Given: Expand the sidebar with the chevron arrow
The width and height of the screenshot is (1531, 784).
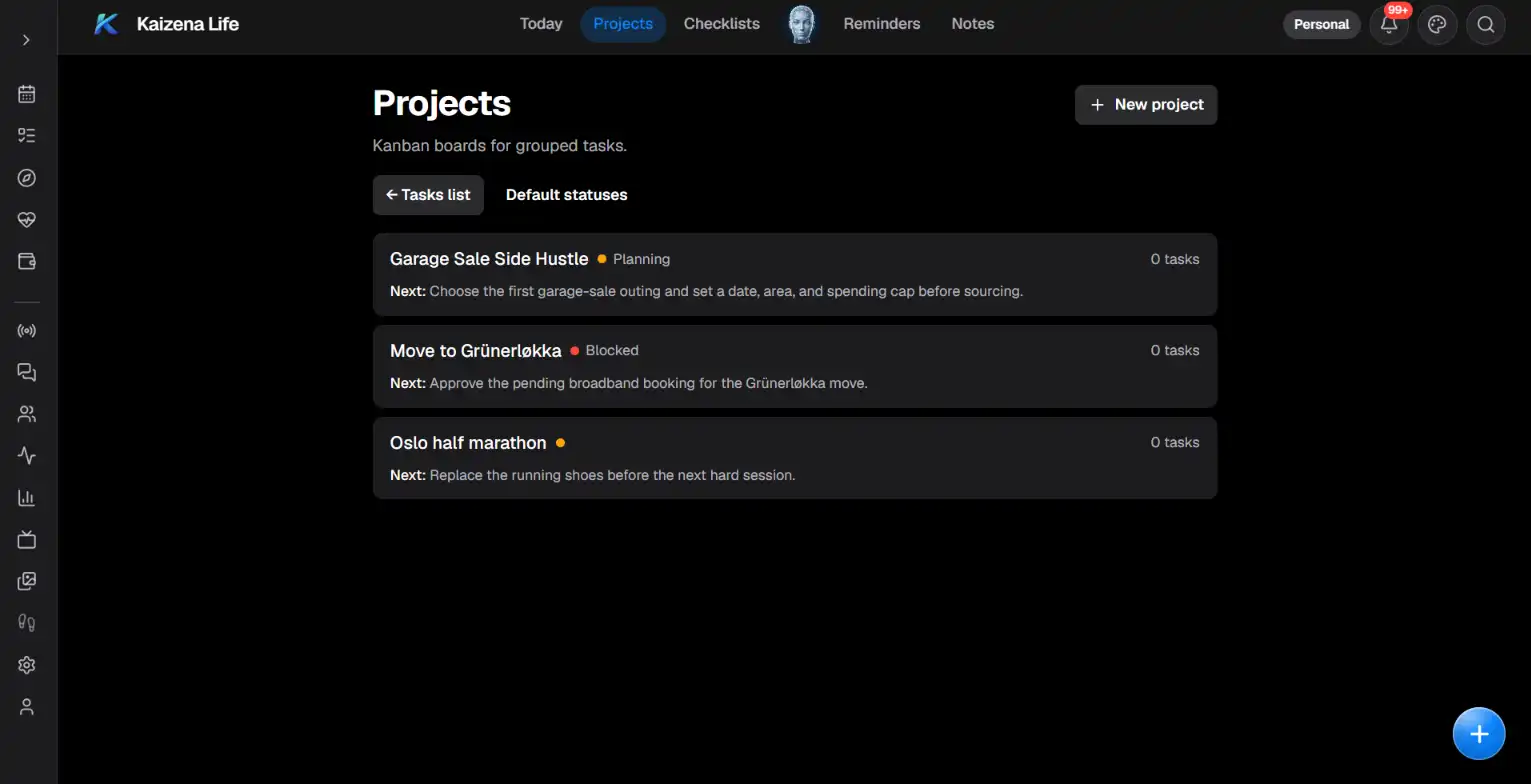Looking at the screenshot, I should [x=26, y=40].
